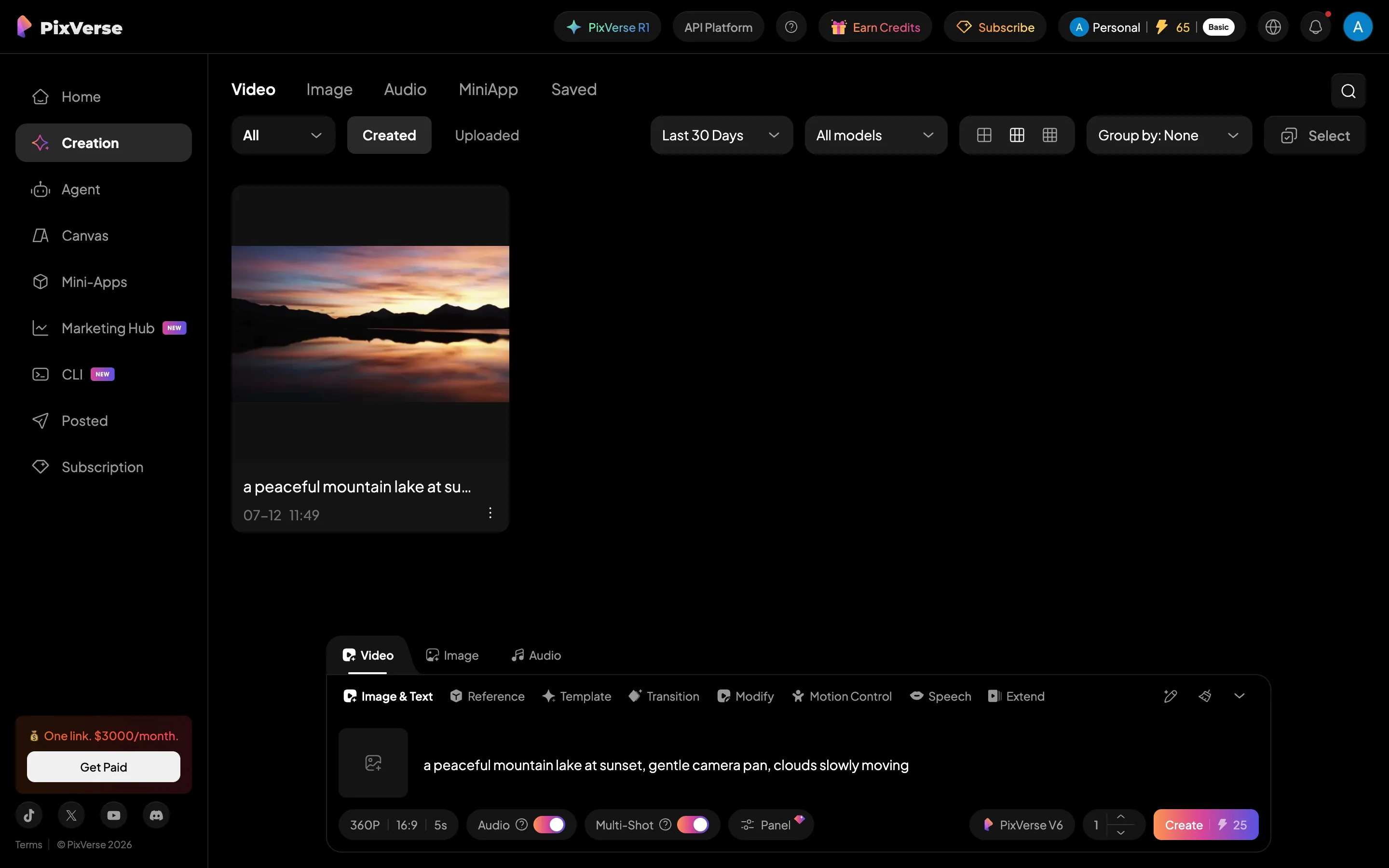Open the API Platform link
This screenshot has width=1389, height=868.
[x=718, y=27]
